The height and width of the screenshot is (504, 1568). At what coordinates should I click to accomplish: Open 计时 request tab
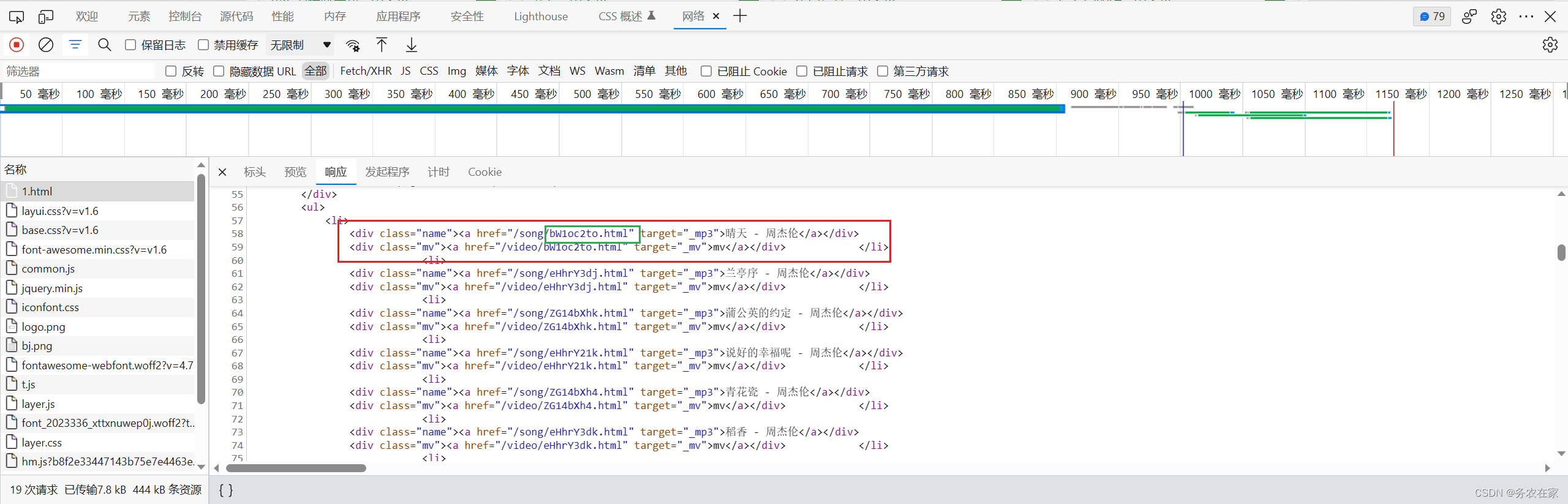pos(439,172)
